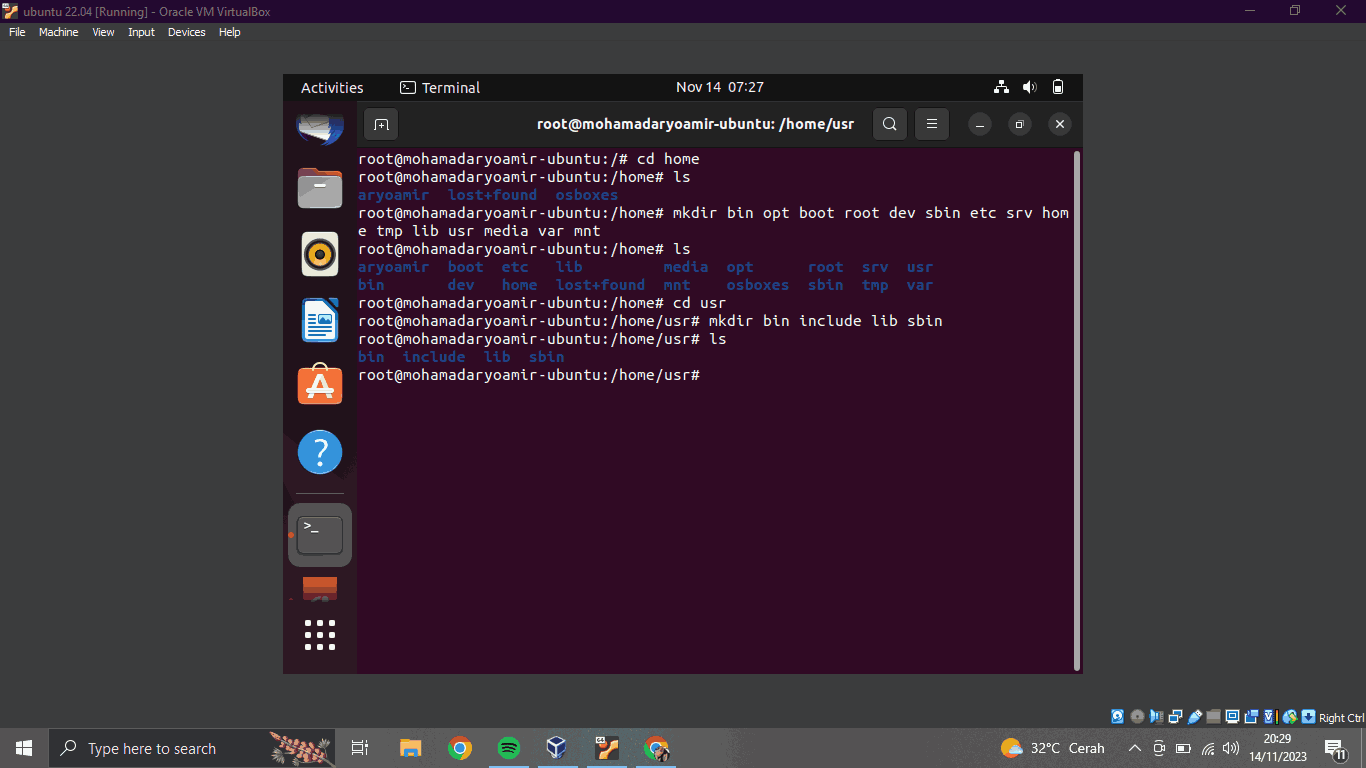Open Windows Start menu

click(24, 748)
